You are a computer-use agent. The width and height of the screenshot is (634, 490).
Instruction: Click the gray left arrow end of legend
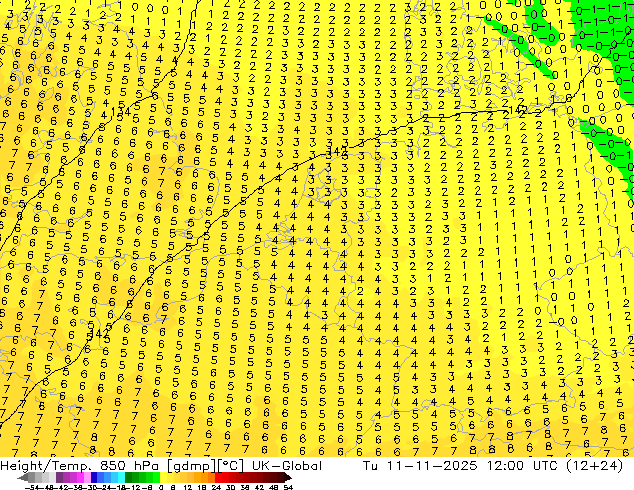(x=23, y=478)
